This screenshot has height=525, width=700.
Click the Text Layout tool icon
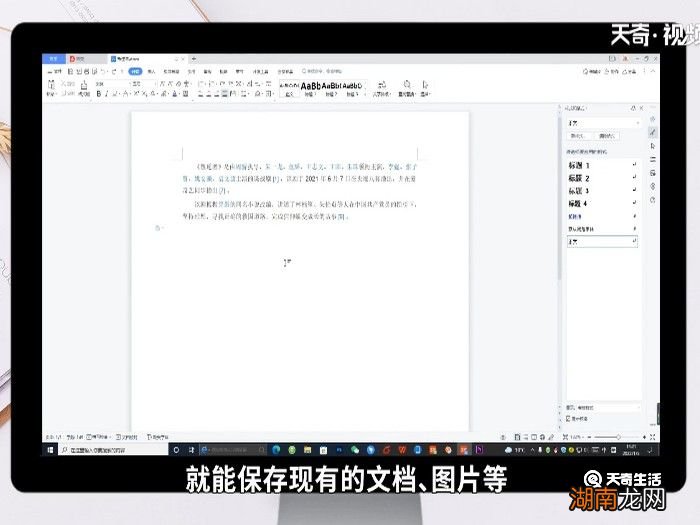[382, 85]
